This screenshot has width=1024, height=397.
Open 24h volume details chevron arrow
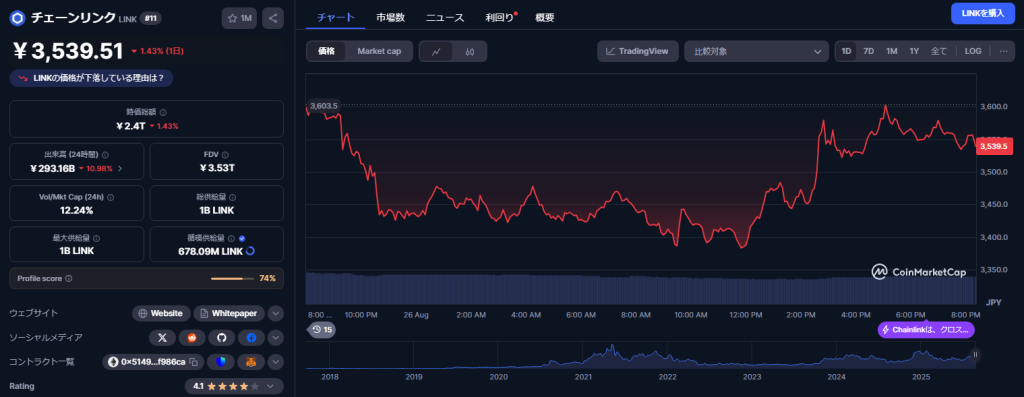(120, 168)
